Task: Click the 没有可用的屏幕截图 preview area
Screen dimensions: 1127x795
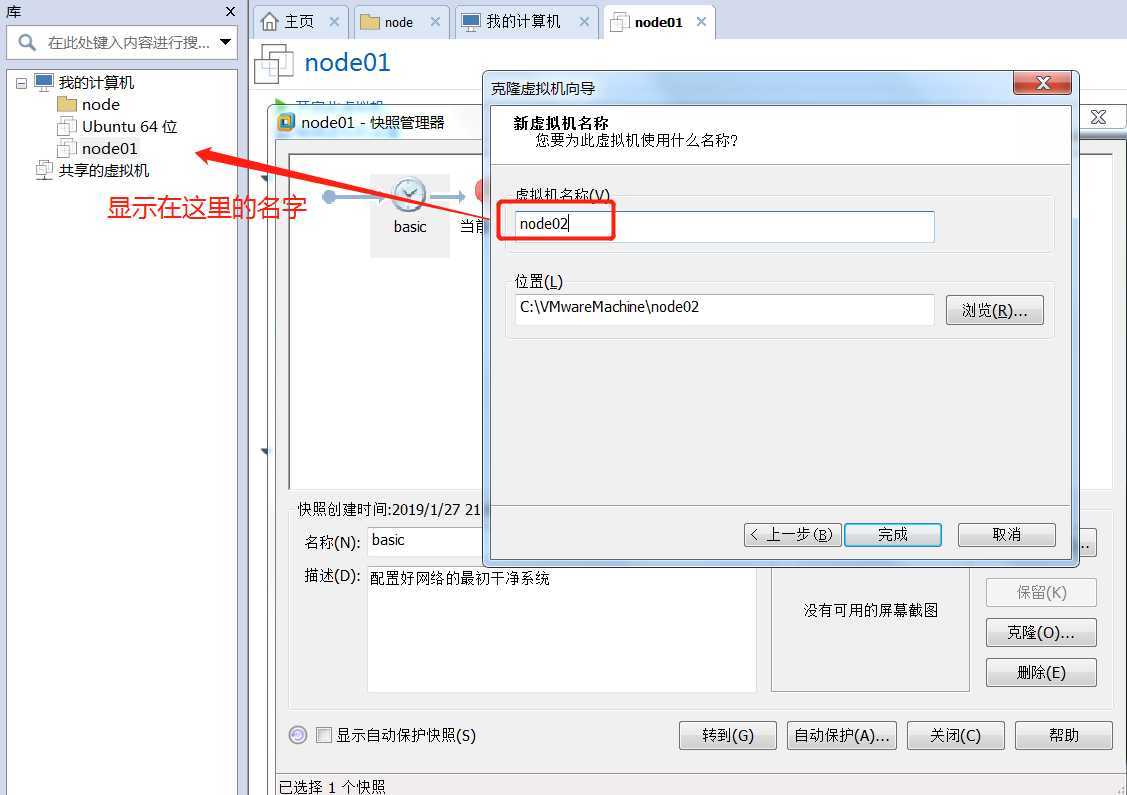Action: [x=870, y=629]
